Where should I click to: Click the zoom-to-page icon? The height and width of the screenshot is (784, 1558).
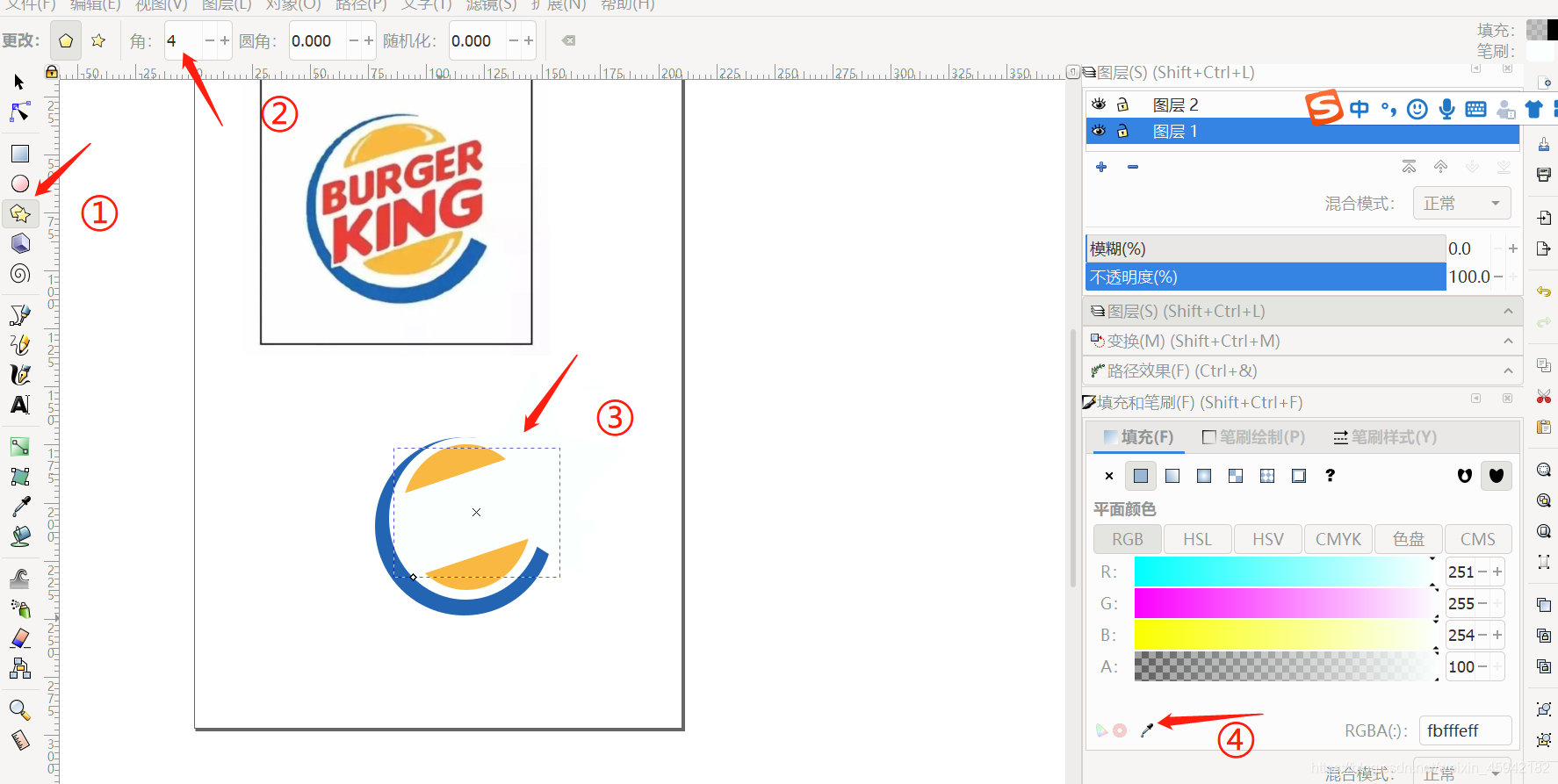(1543, 531)
